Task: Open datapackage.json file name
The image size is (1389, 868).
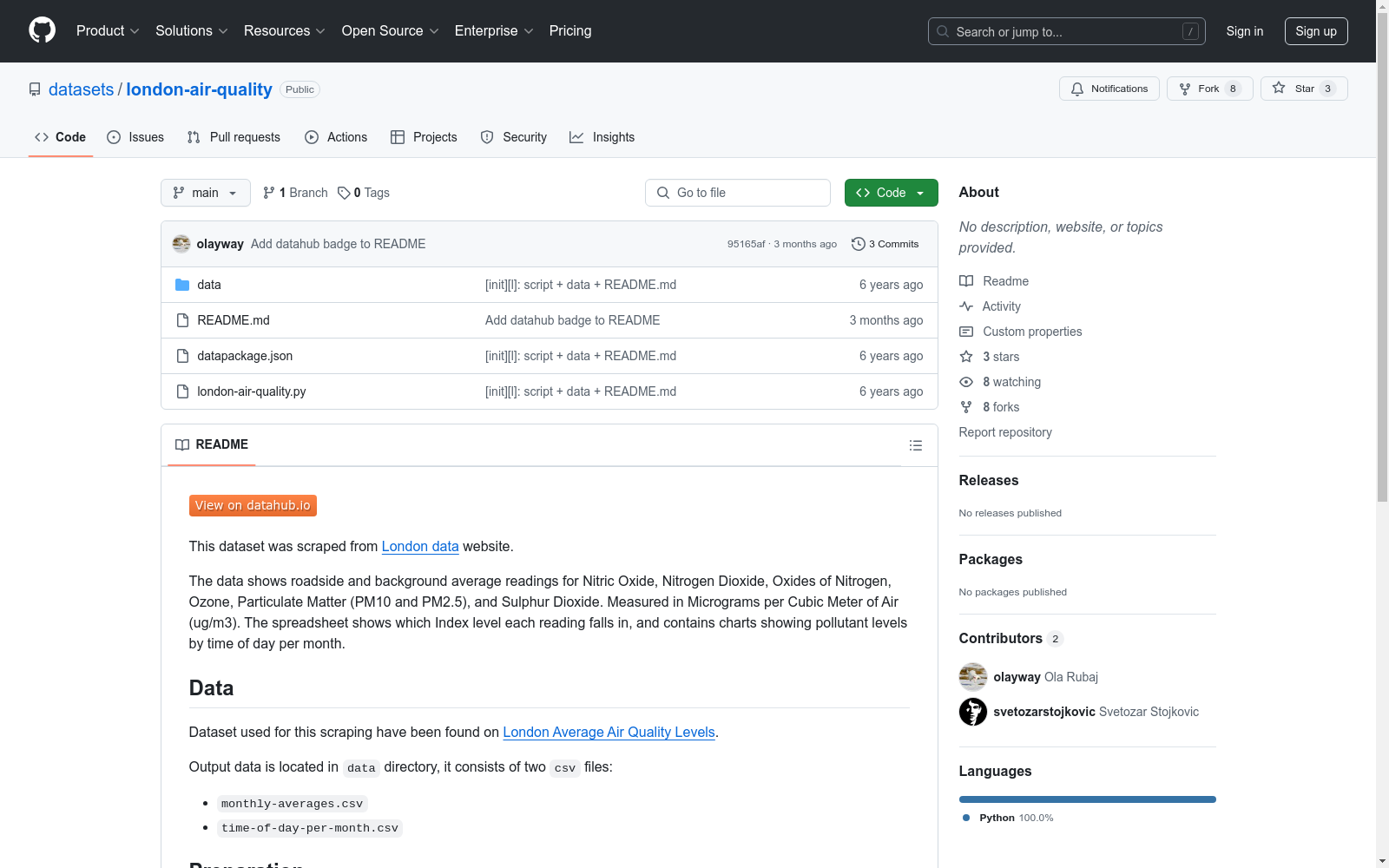Action: pyautogui.click(x=245, y=356)
